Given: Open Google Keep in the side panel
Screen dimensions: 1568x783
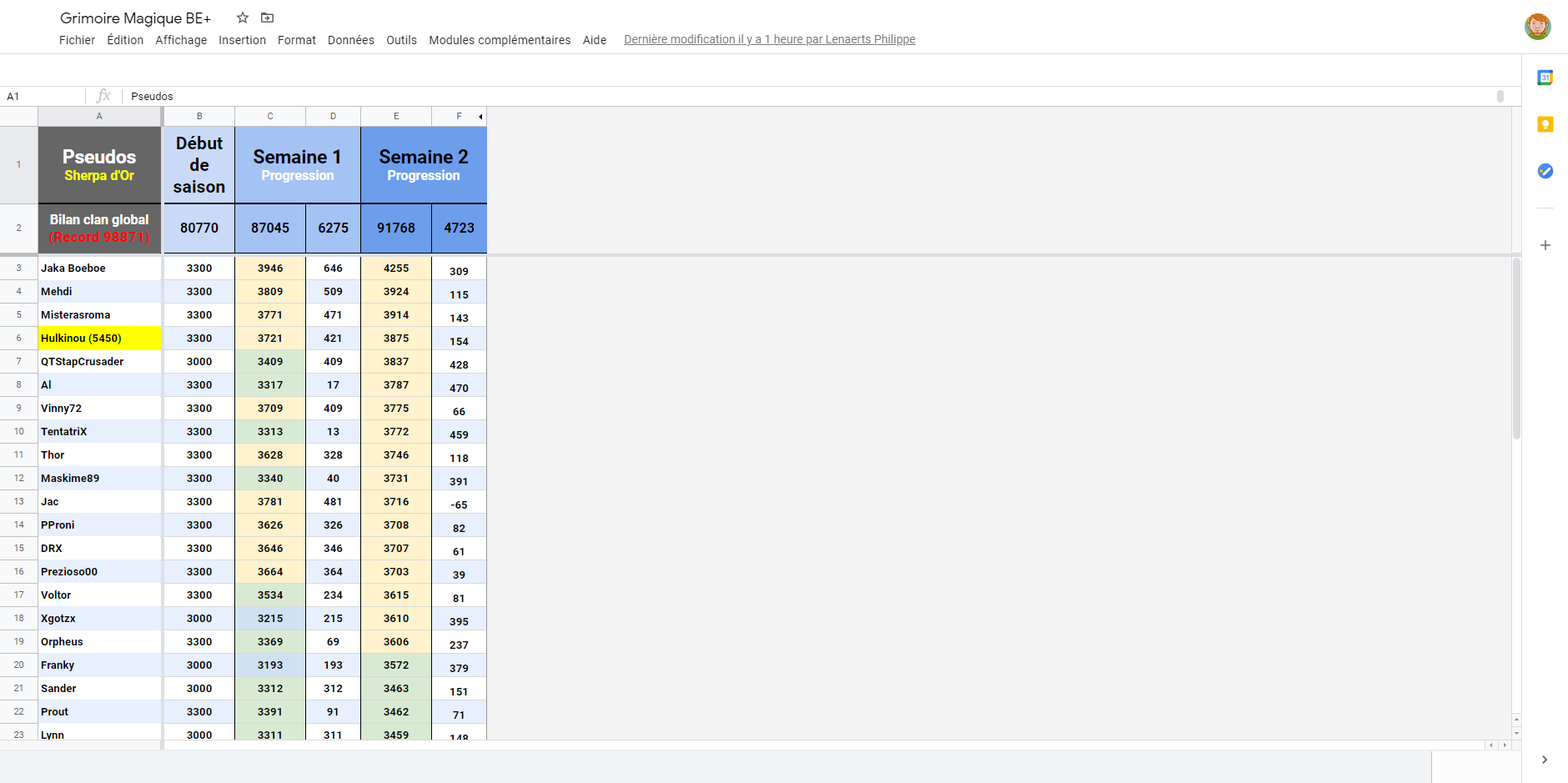Looking at the screenshot, I should (1545, 123).
